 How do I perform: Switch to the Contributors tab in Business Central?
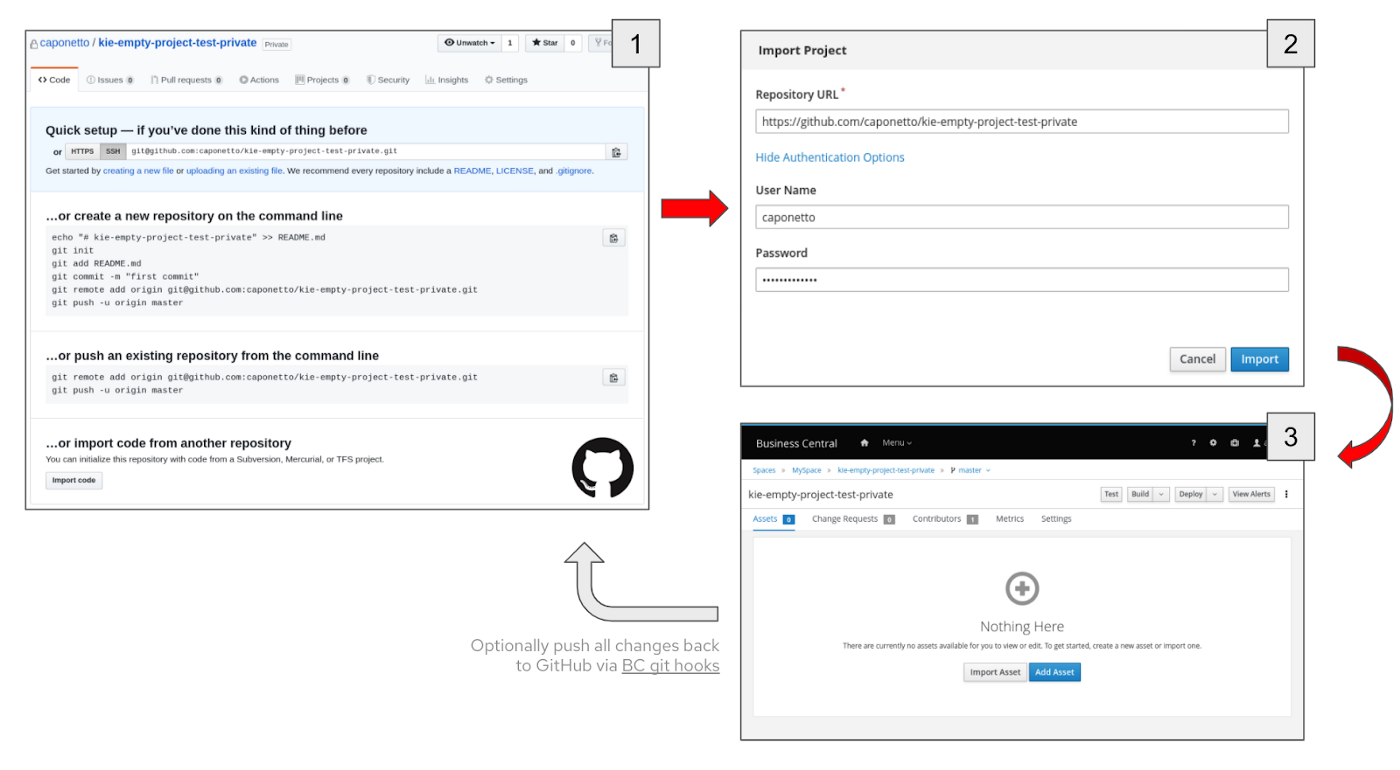coord(938,519)
